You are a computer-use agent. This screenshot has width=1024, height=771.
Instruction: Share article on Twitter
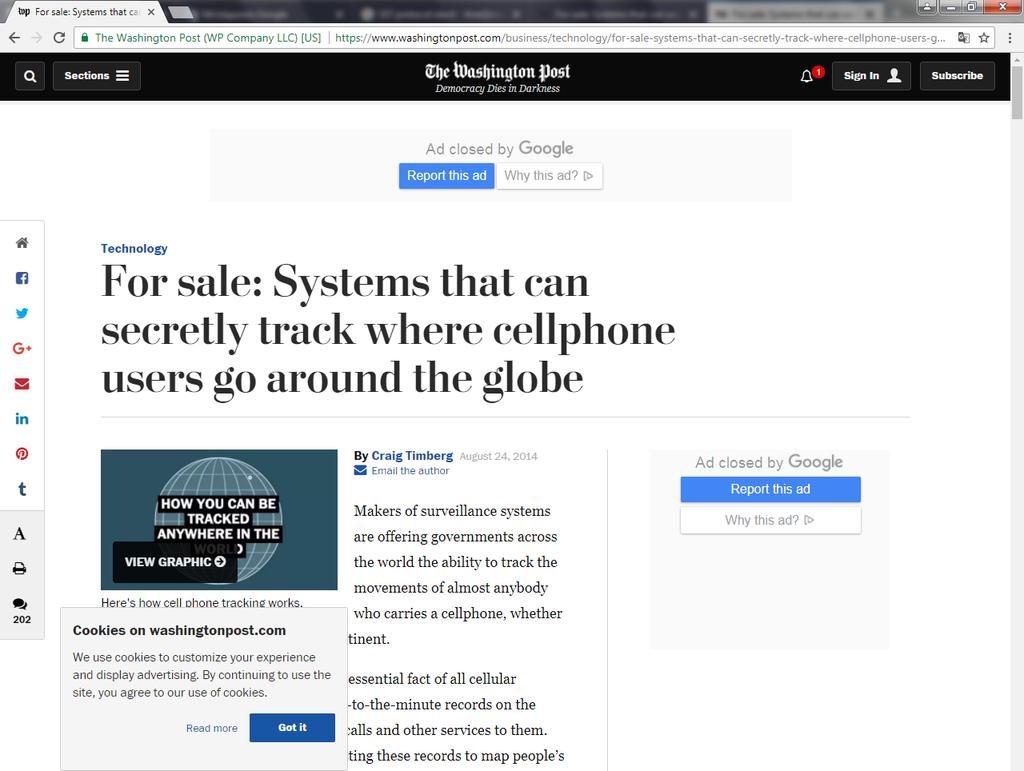[22, 313]
